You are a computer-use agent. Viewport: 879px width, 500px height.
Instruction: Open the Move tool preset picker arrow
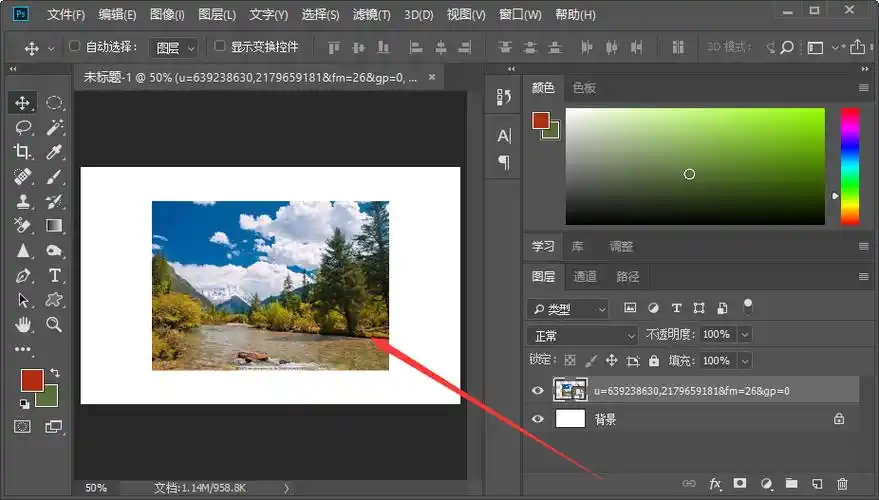coord(51,49)
